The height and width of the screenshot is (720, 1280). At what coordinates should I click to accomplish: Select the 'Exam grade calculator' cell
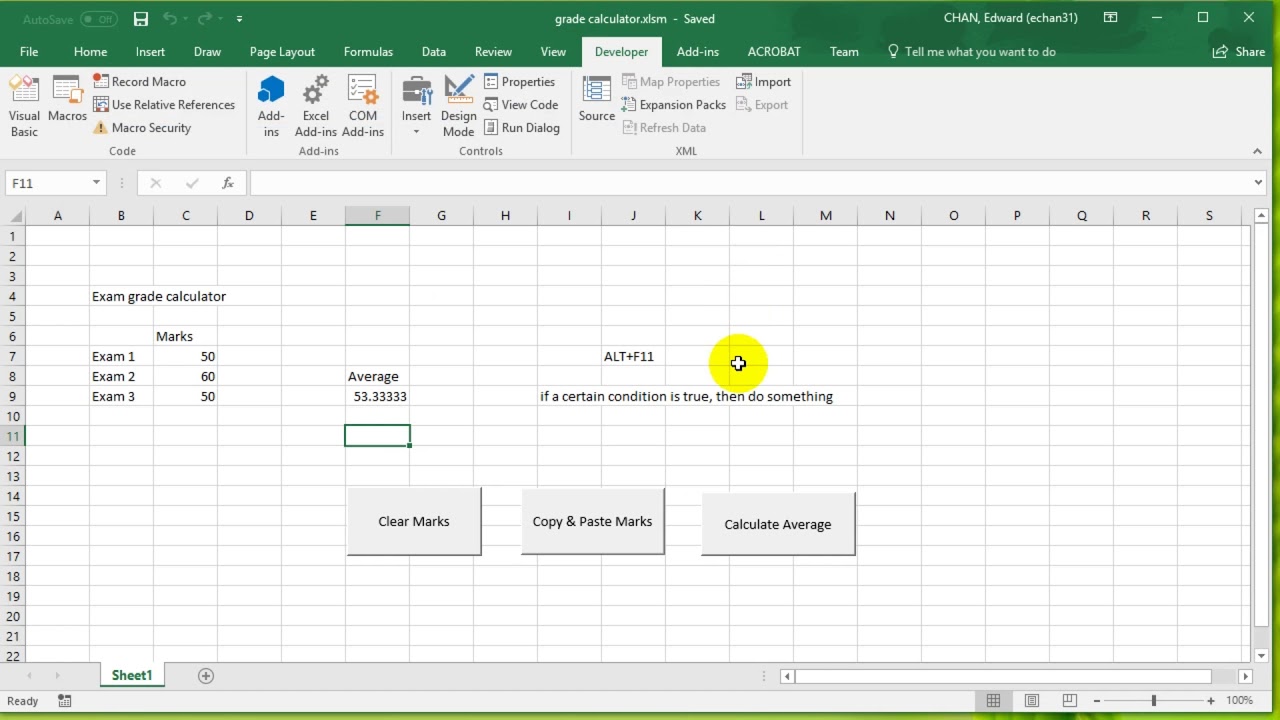point(121,296)
